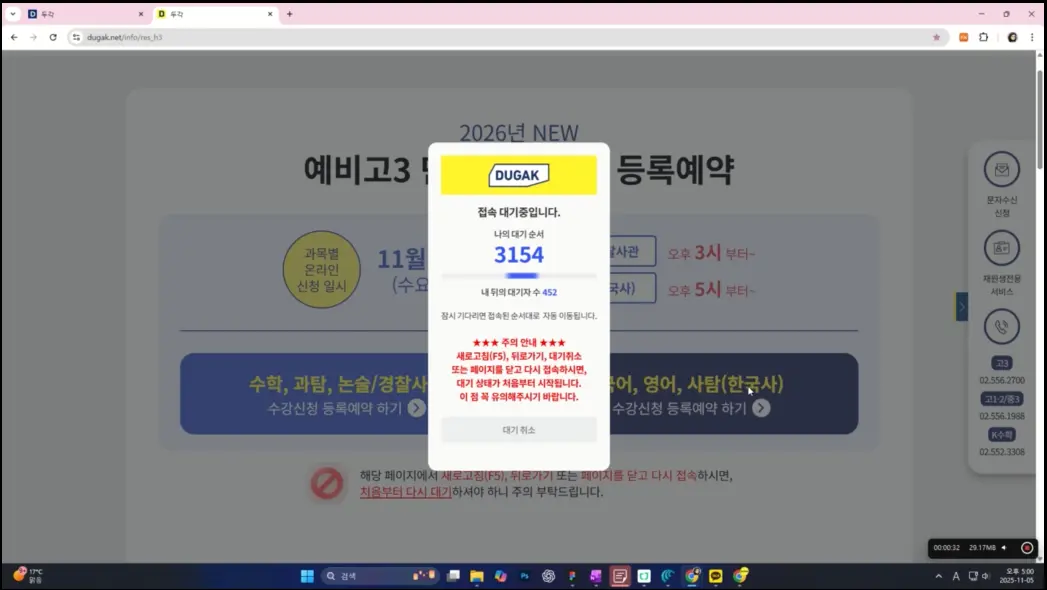
Task: Expand hidden system tray icons
Action: click(x=939, y=575)
